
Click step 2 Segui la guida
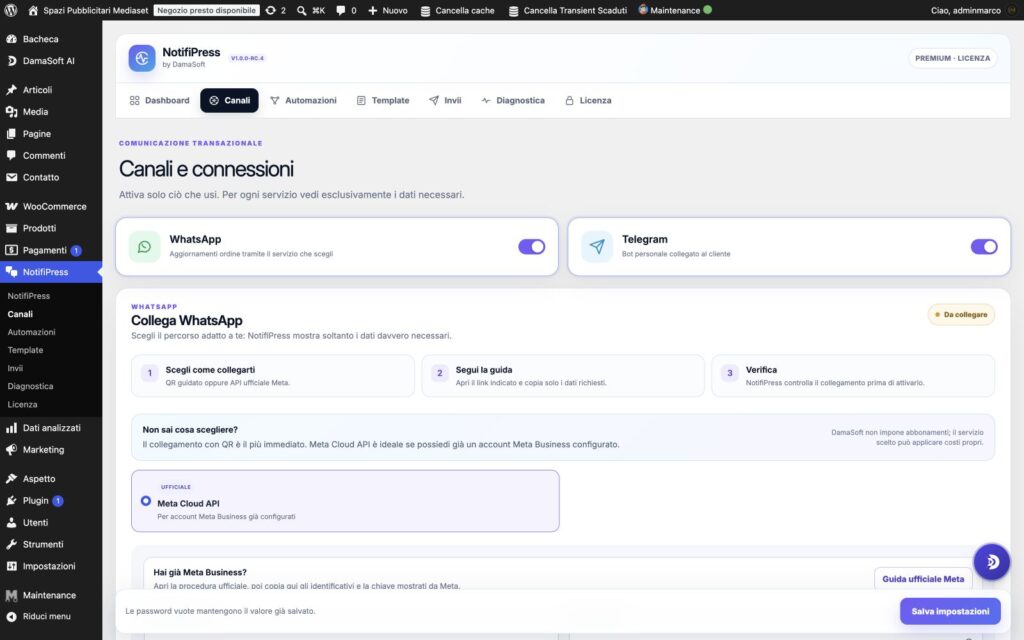pyautogui.click(x=563, y=376)
